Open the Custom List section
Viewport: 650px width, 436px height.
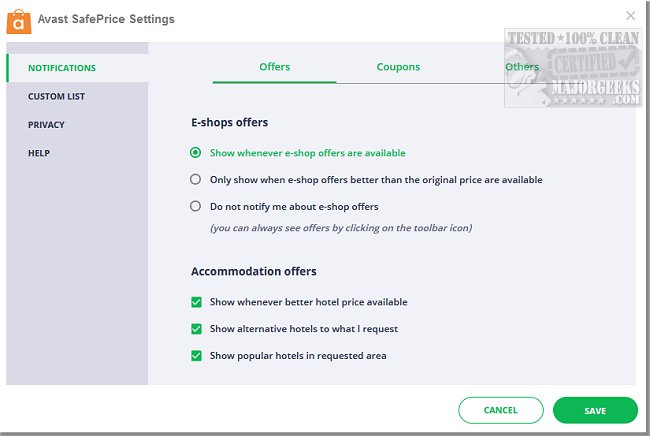pyautogui.click(x=56, y=97)
